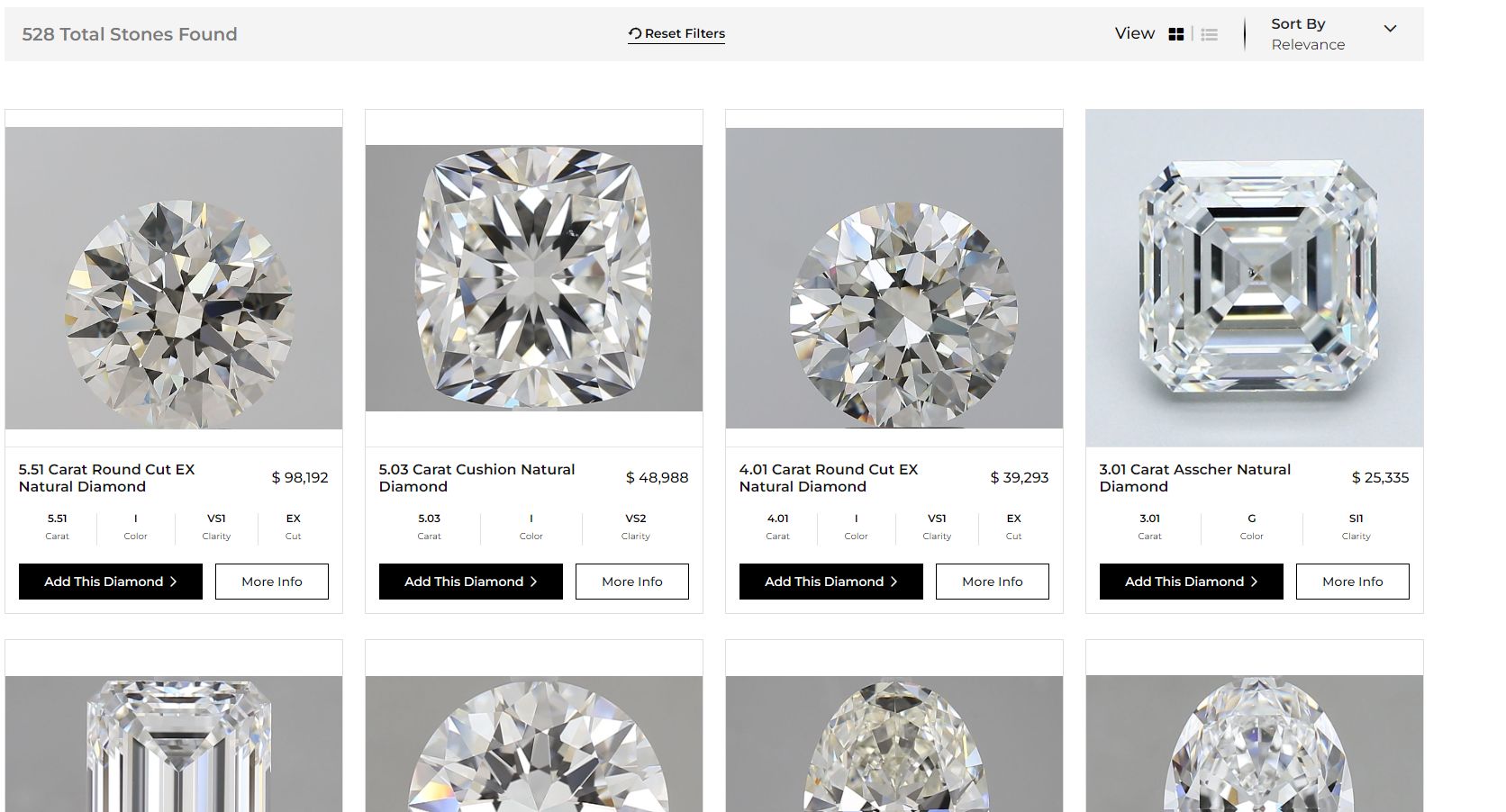
Task: View More Info for 4.01 carat diamond
Action: tap(993, 582)
